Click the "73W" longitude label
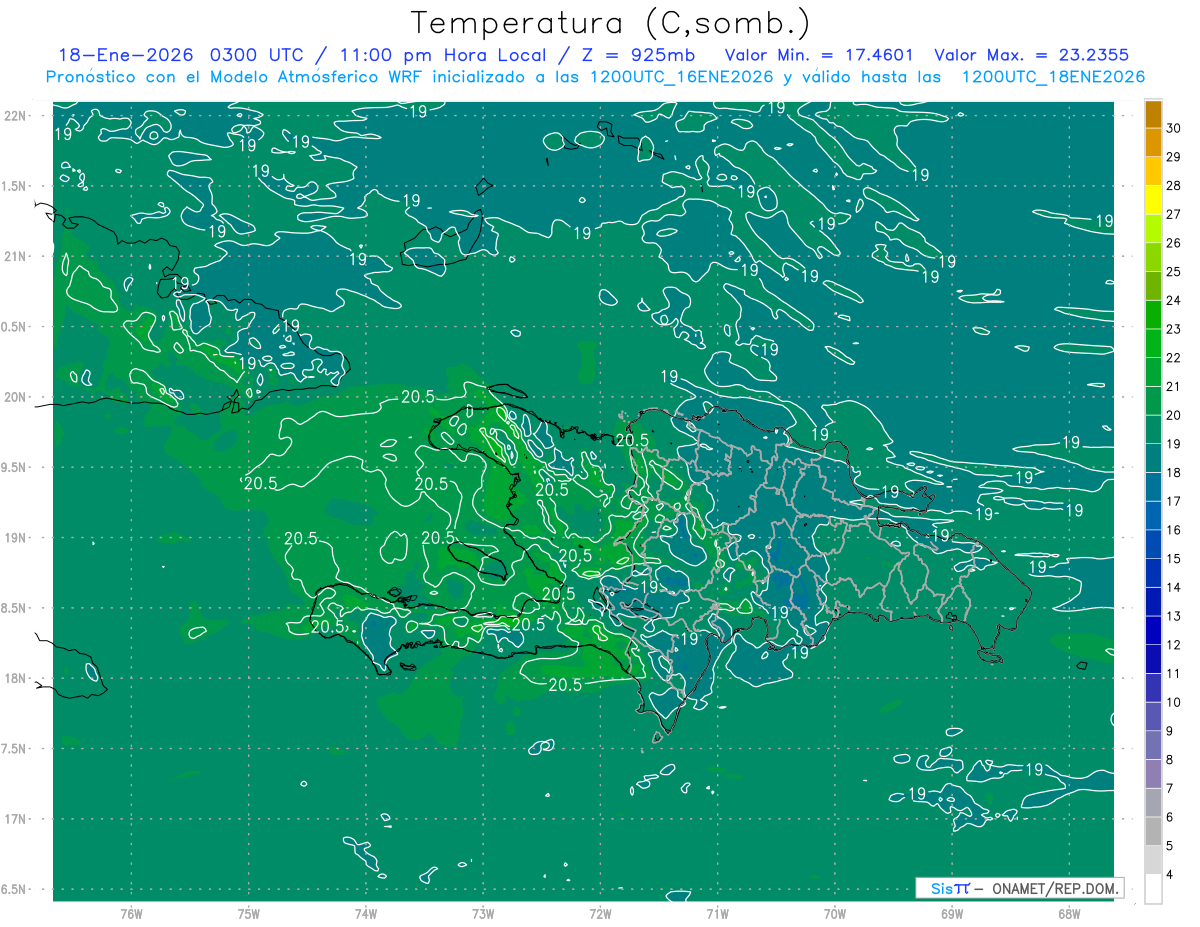This screenshot has height=927, width=1200. (483, 913)
